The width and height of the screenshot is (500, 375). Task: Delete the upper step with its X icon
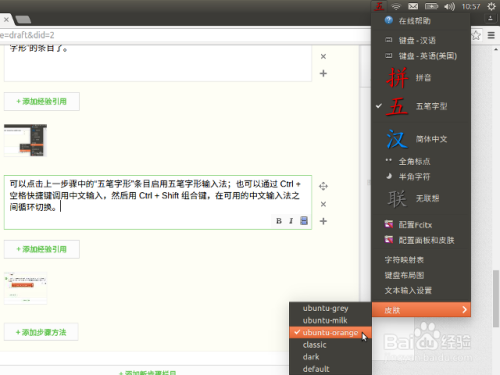[x=323, y=56]
